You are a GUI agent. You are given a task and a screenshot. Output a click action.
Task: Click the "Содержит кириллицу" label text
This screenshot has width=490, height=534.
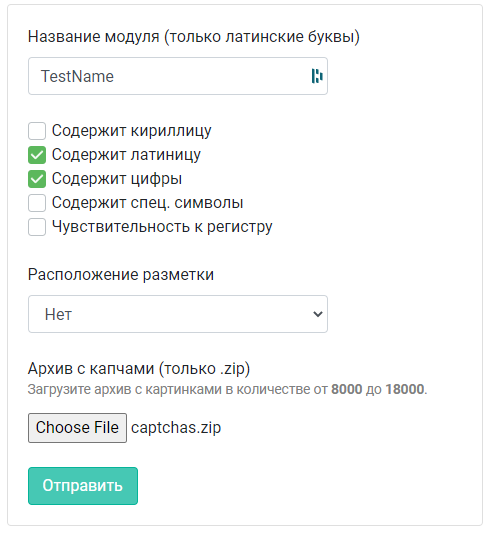131,131
